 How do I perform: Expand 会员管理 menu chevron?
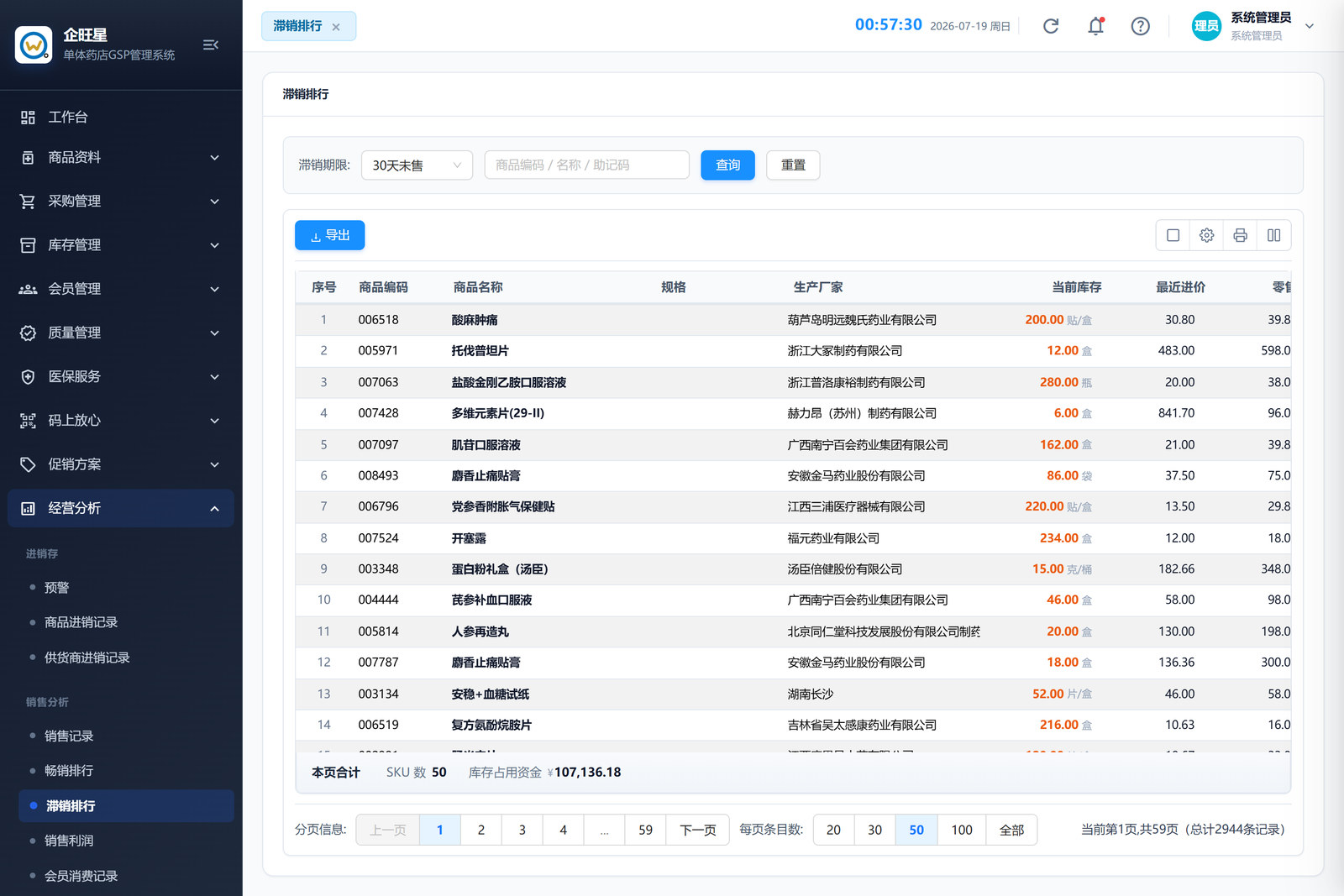coord(215,289)
